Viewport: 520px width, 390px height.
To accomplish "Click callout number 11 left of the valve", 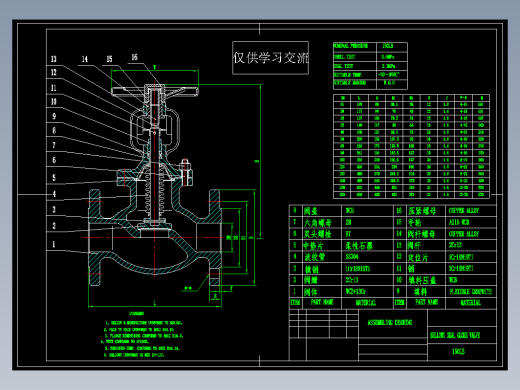I will coord(54,88).
